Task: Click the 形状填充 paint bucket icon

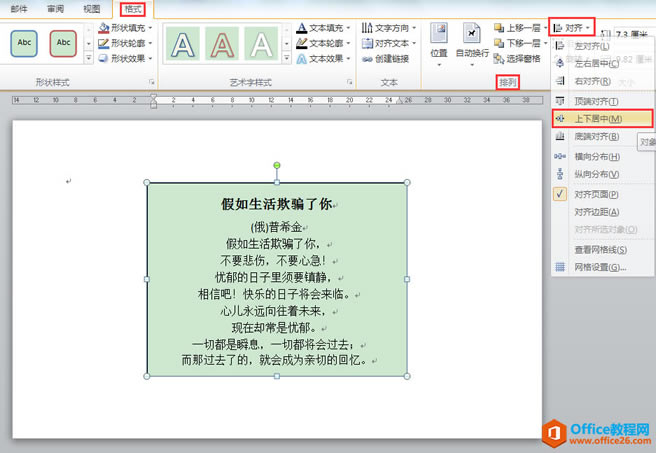Action: 103,28
